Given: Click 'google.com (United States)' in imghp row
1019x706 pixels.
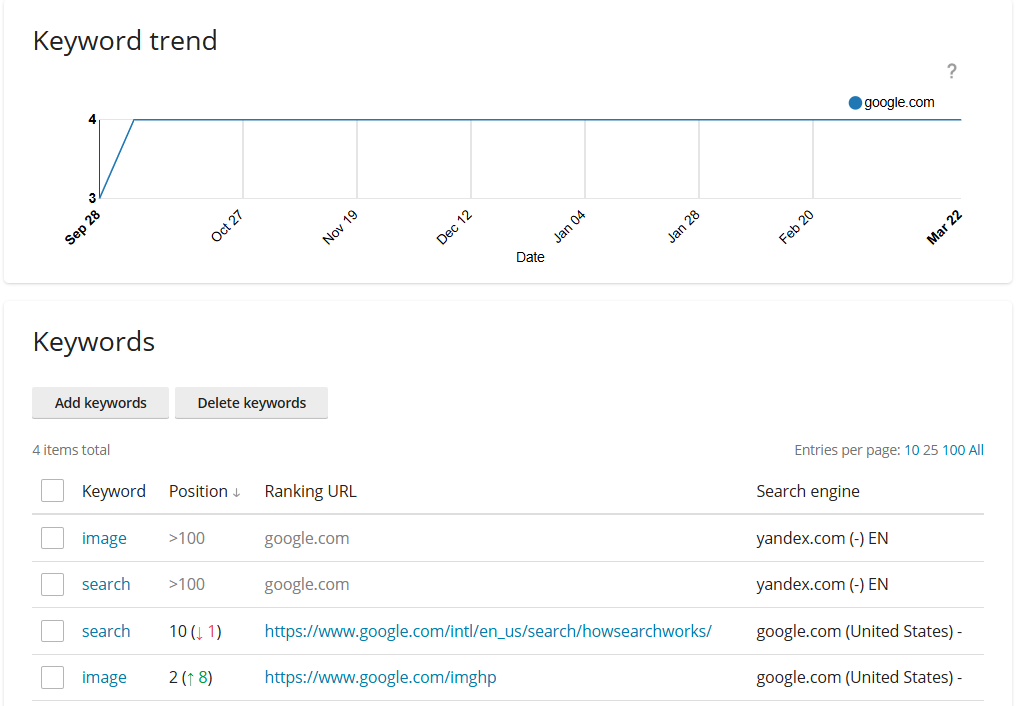Looking at the screenshot, I should (855, 677).
